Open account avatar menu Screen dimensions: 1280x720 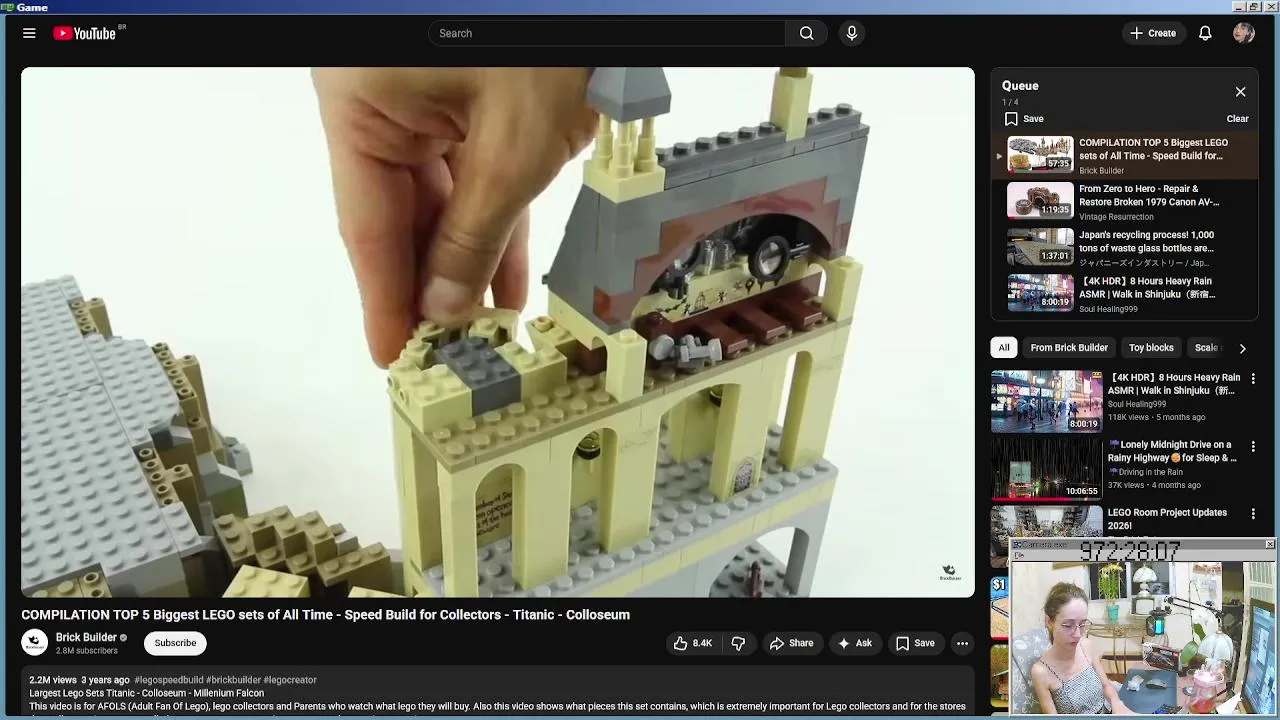[1244, 33]
